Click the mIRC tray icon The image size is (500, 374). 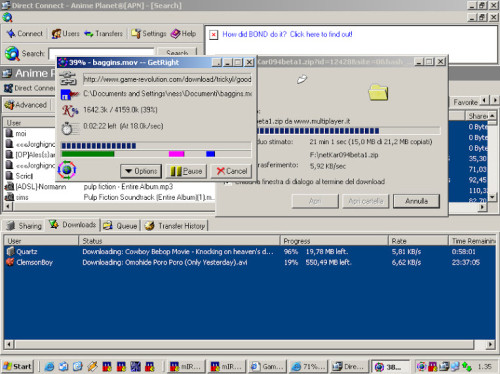433,366
